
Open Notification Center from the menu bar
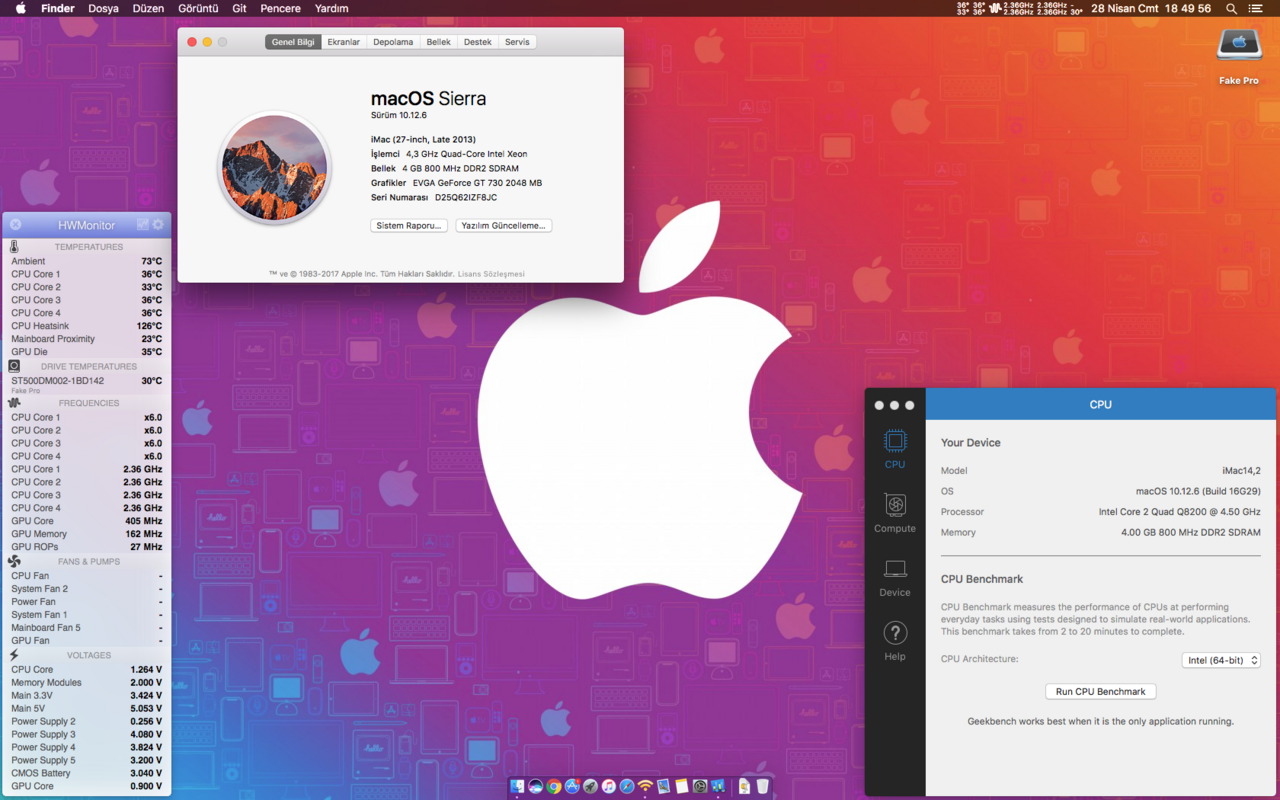(x=1256, y=8)
